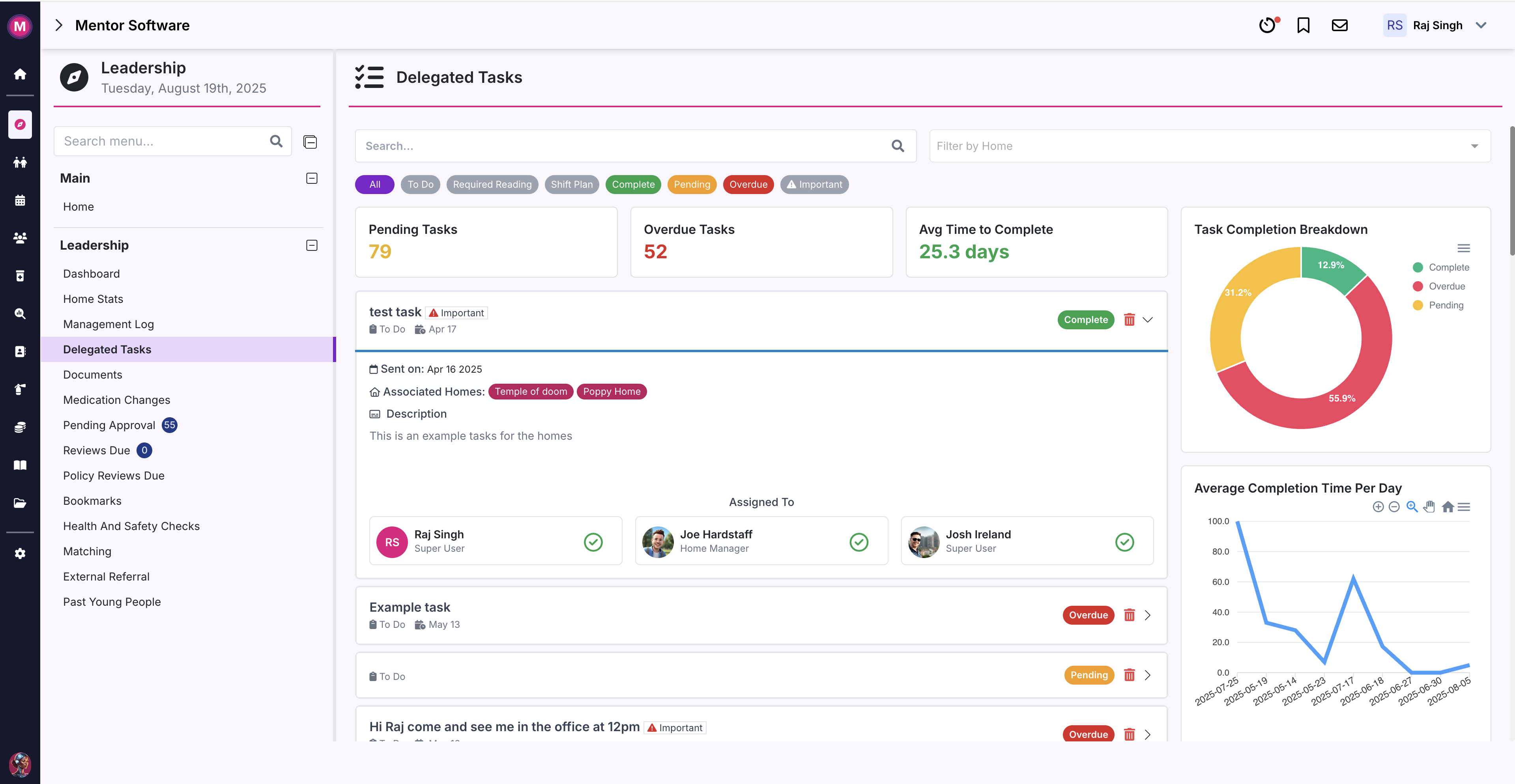This screenshot has height=784, width=1515.
Task: Click the Complete button on test task
Action: (x=1086, y=319)
